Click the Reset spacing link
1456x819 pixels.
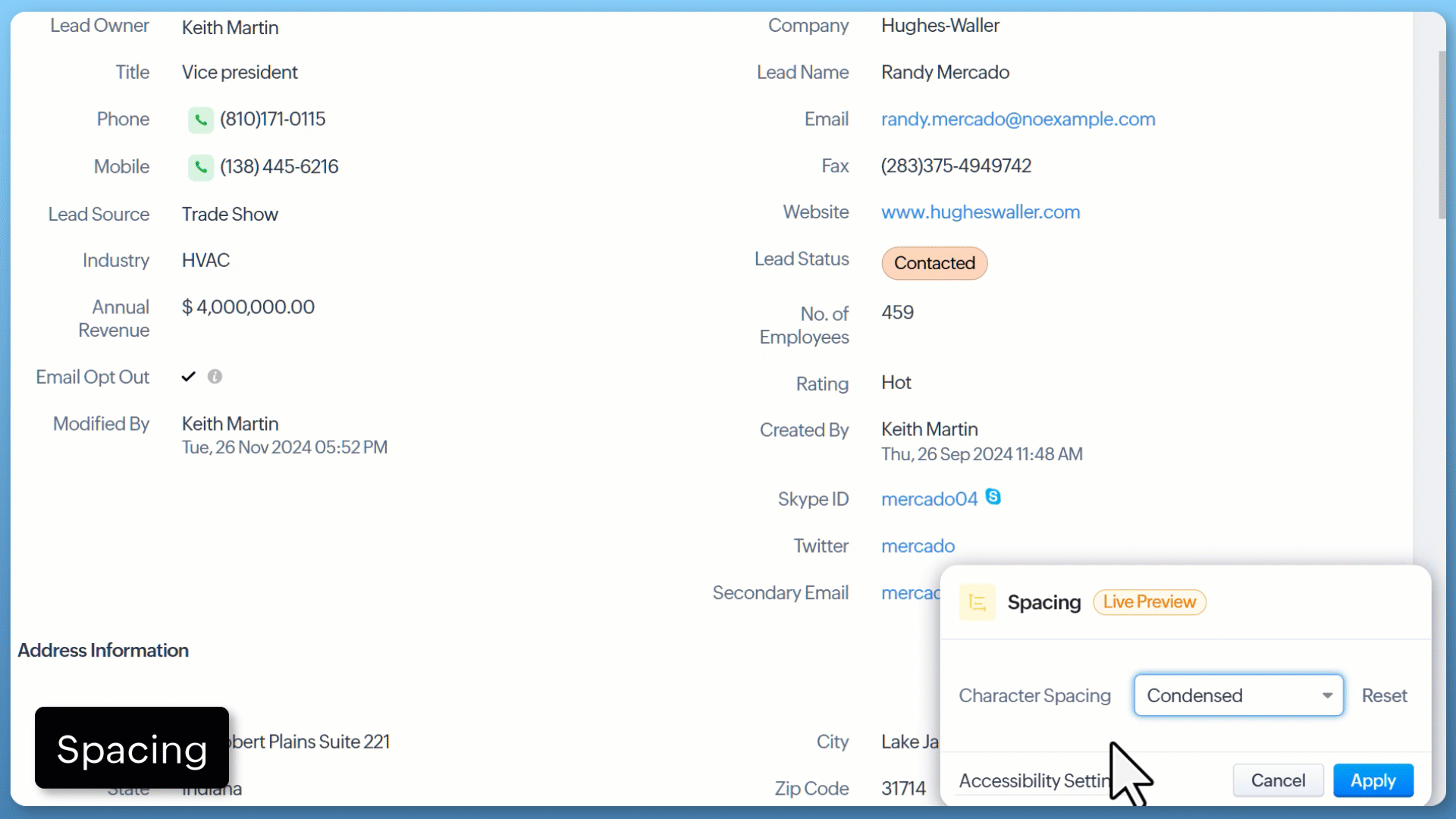[x=1384, y=695]
